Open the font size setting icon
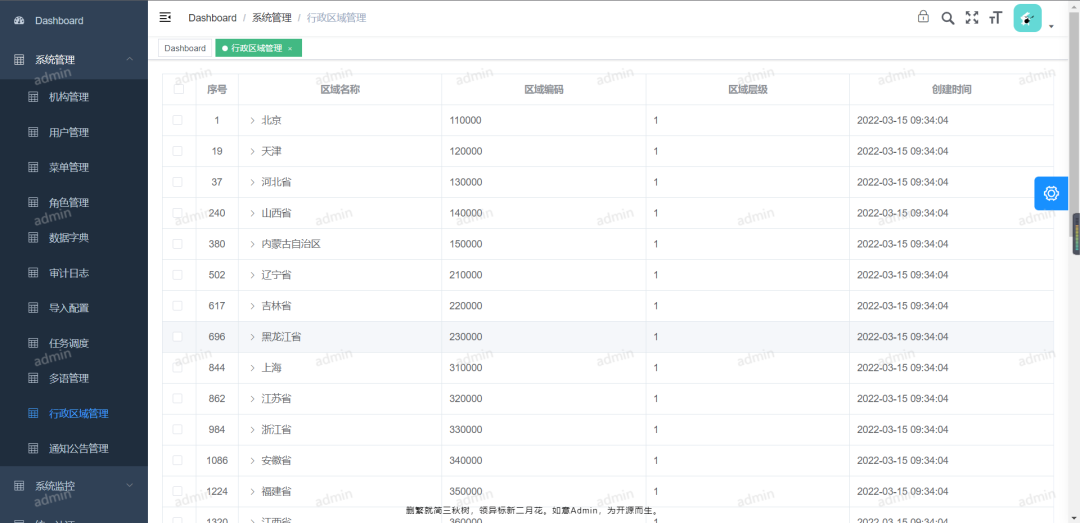 click(x=995, y=18)
